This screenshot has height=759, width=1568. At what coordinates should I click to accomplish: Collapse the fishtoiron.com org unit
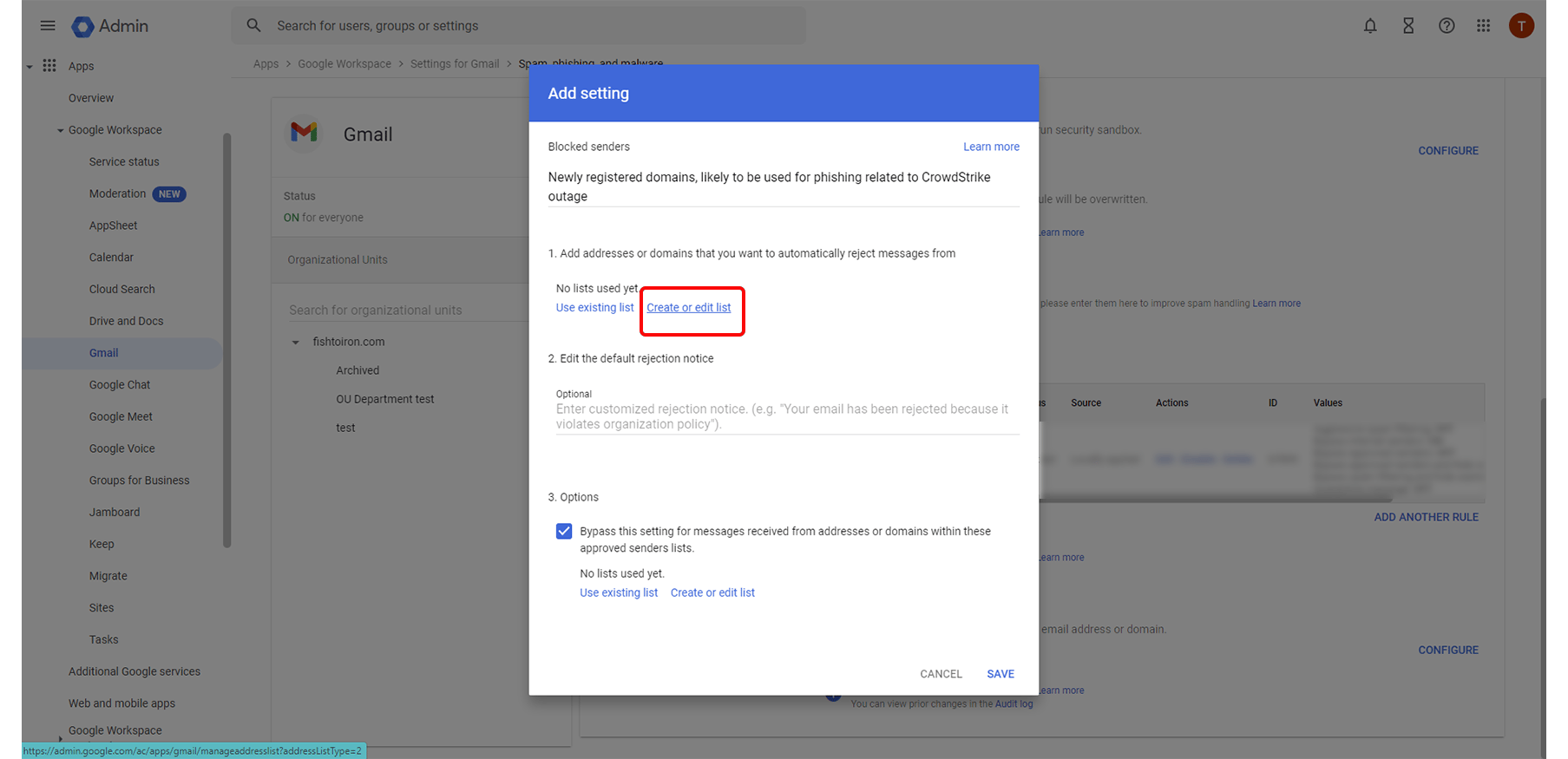pos(295,343)
